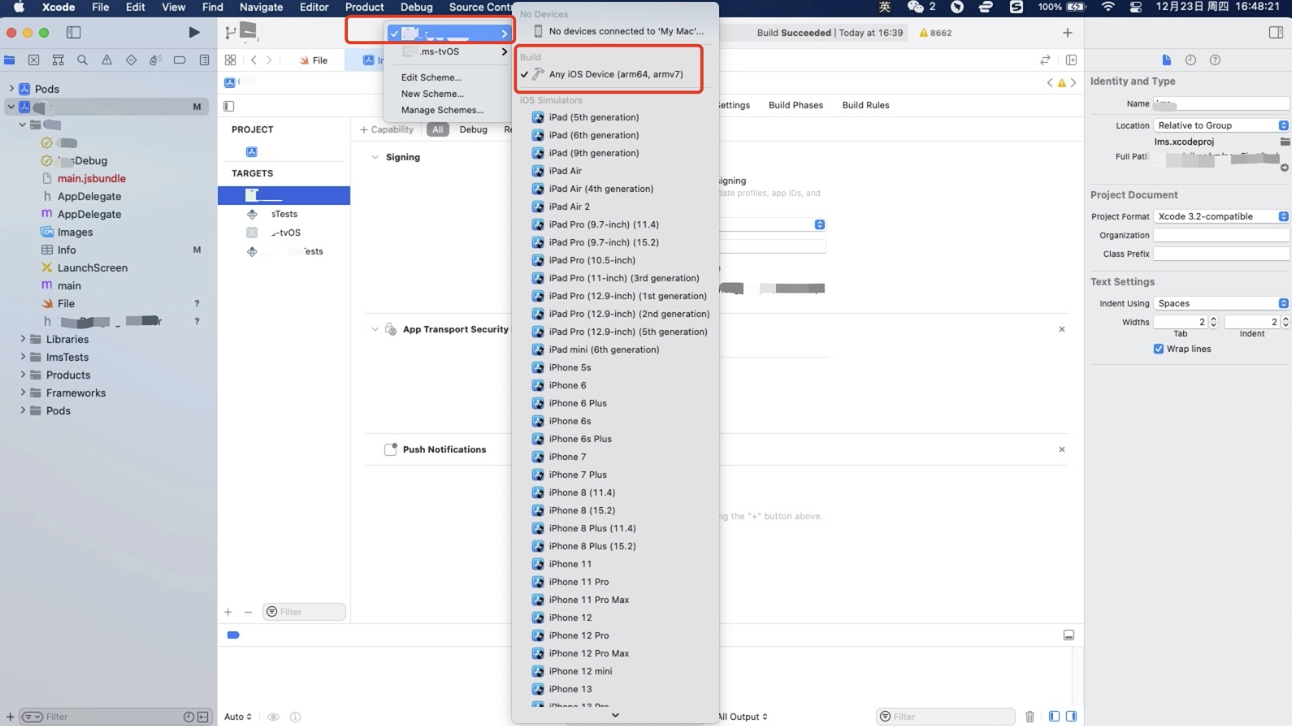The width and height of the screenshot is (1292, 726).
Task: Clear console with the trash icon
Action: point(1030,716)
